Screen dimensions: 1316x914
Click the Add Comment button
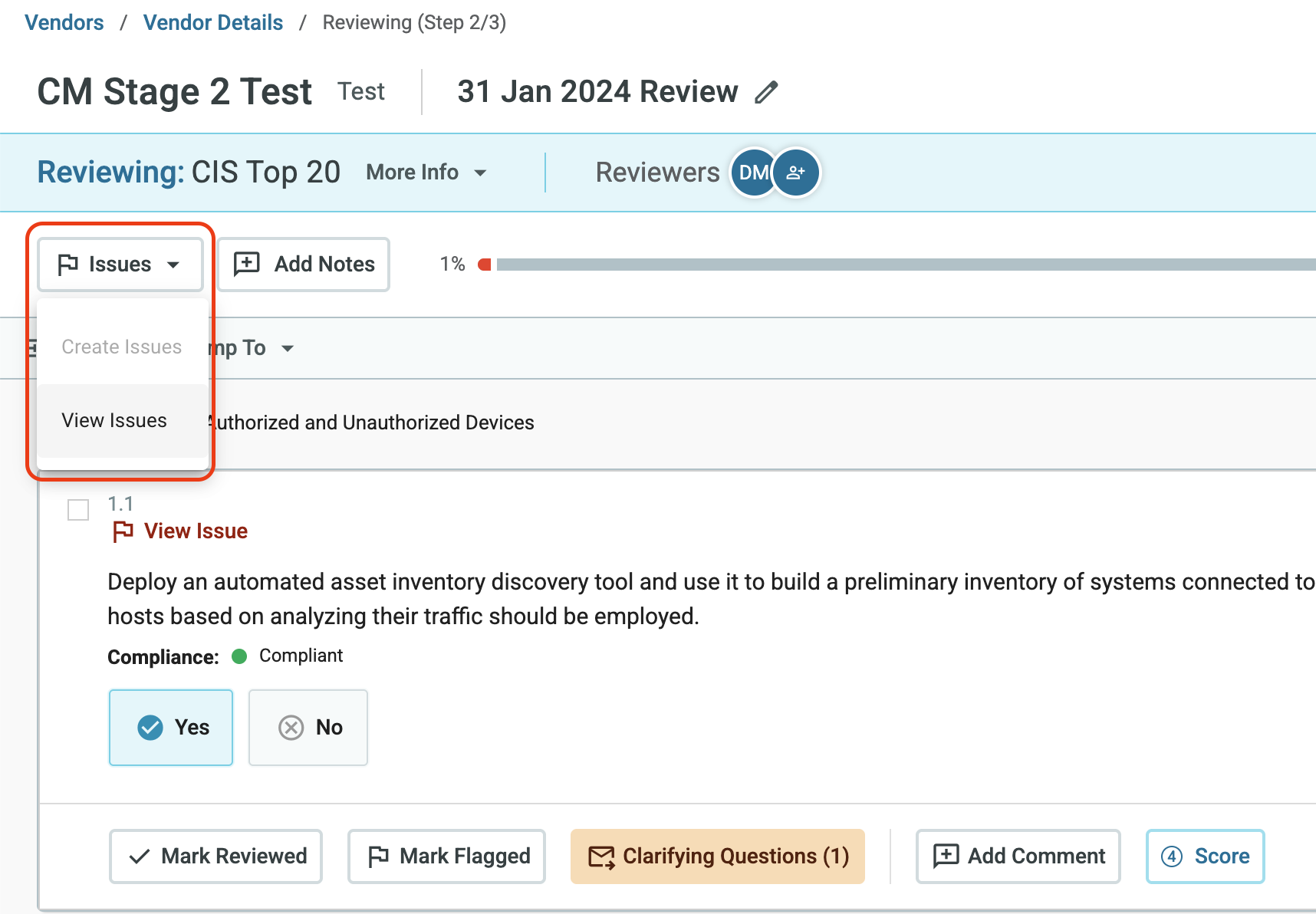click(x=1018, y=856)
